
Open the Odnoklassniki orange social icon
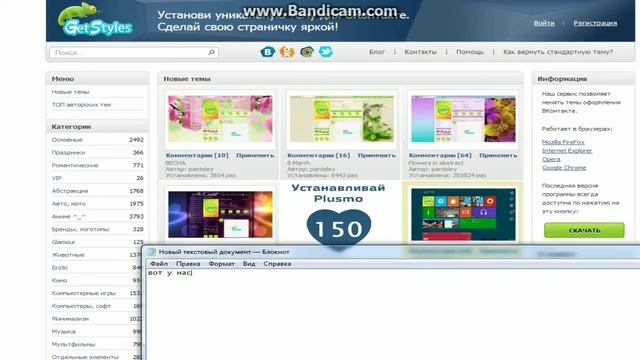point(287,52)
